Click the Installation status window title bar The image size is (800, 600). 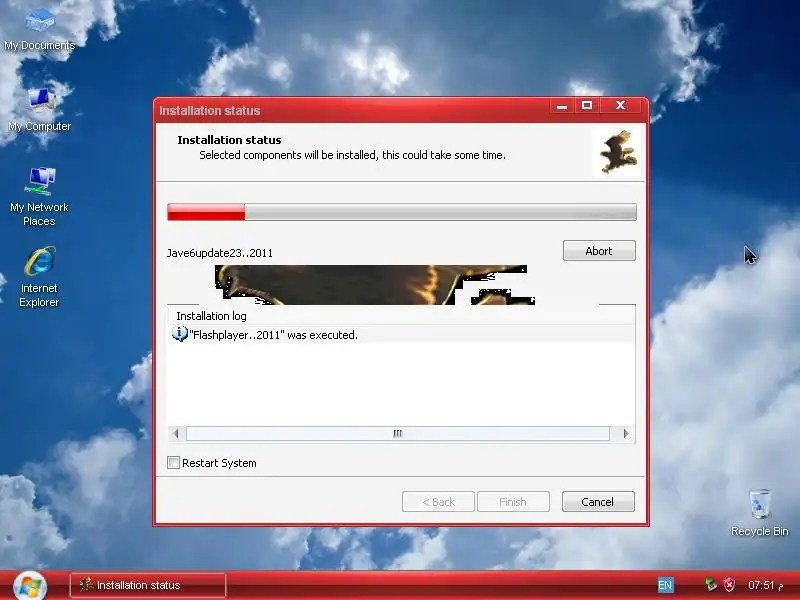352,110
